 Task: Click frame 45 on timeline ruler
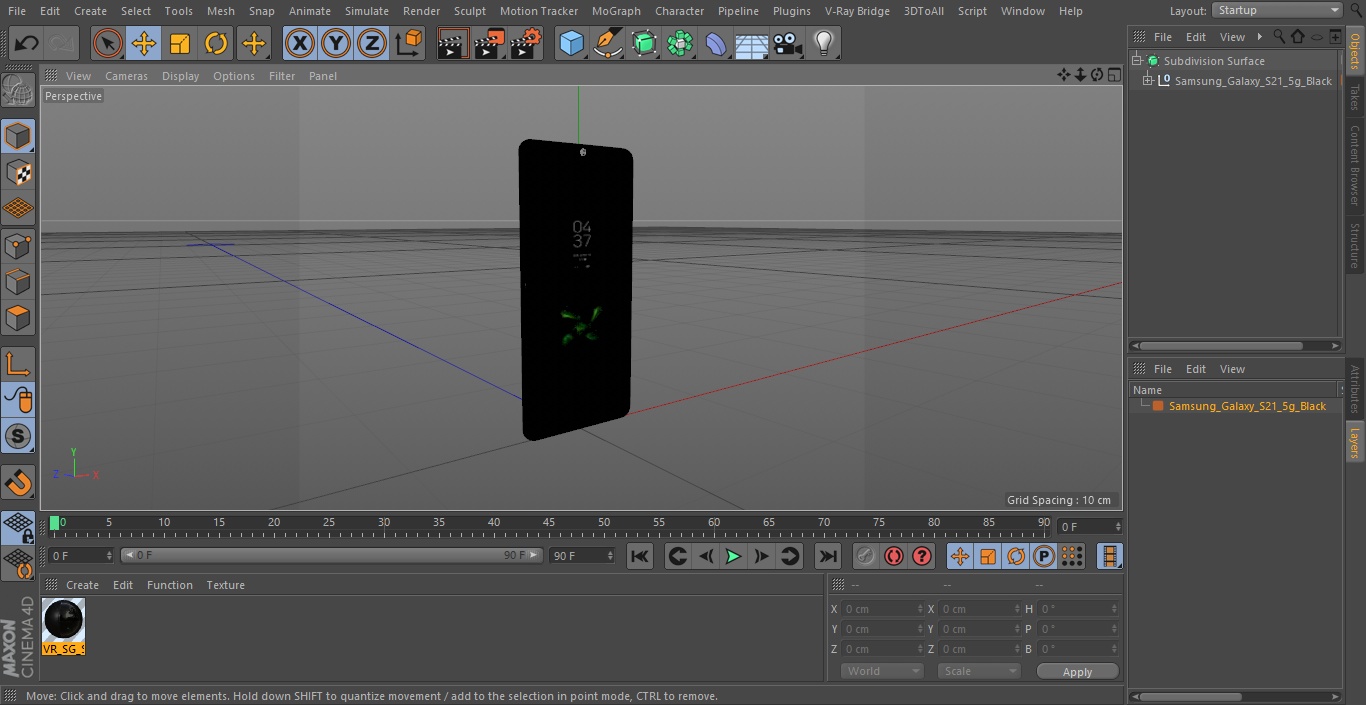click(x=548, y=523)
